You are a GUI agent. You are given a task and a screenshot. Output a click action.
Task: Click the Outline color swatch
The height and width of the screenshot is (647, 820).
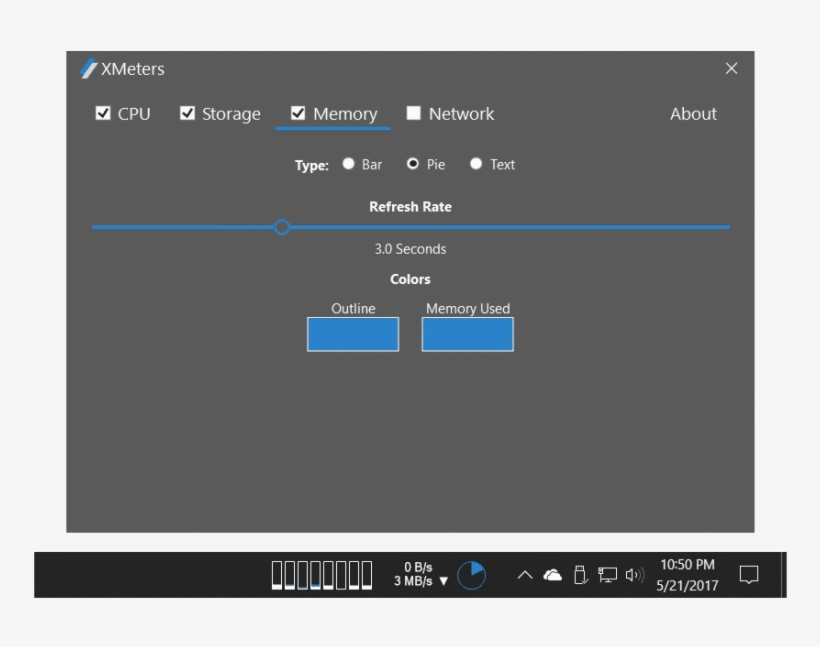tap(352, 334)
